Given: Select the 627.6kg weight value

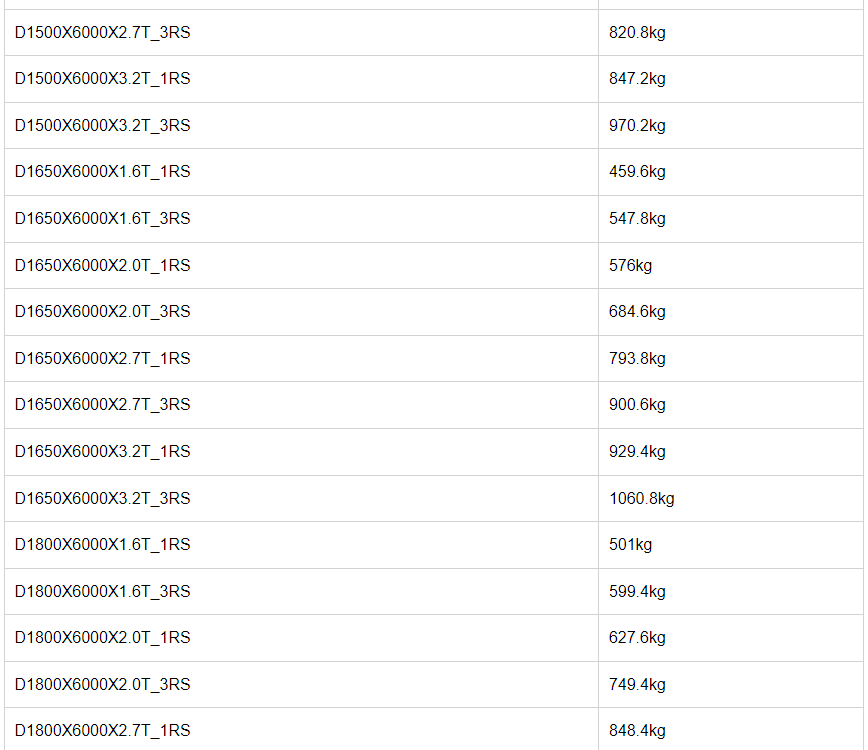Looking at the screenshot, I should click(x=637, y=637).
